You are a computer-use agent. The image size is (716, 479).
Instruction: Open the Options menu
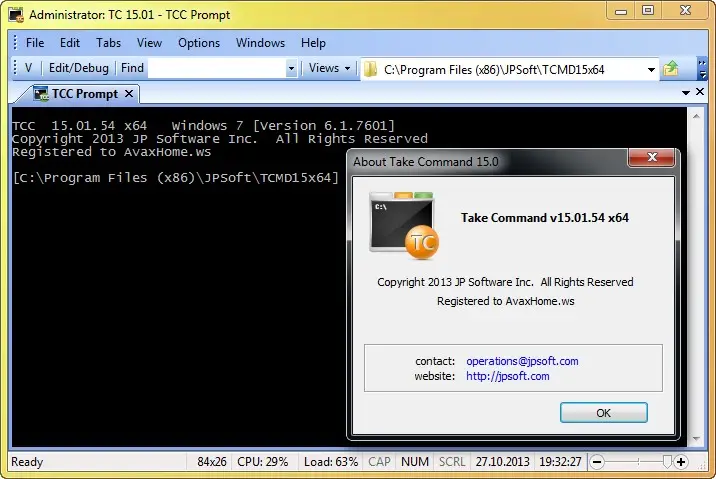point(199,43)
